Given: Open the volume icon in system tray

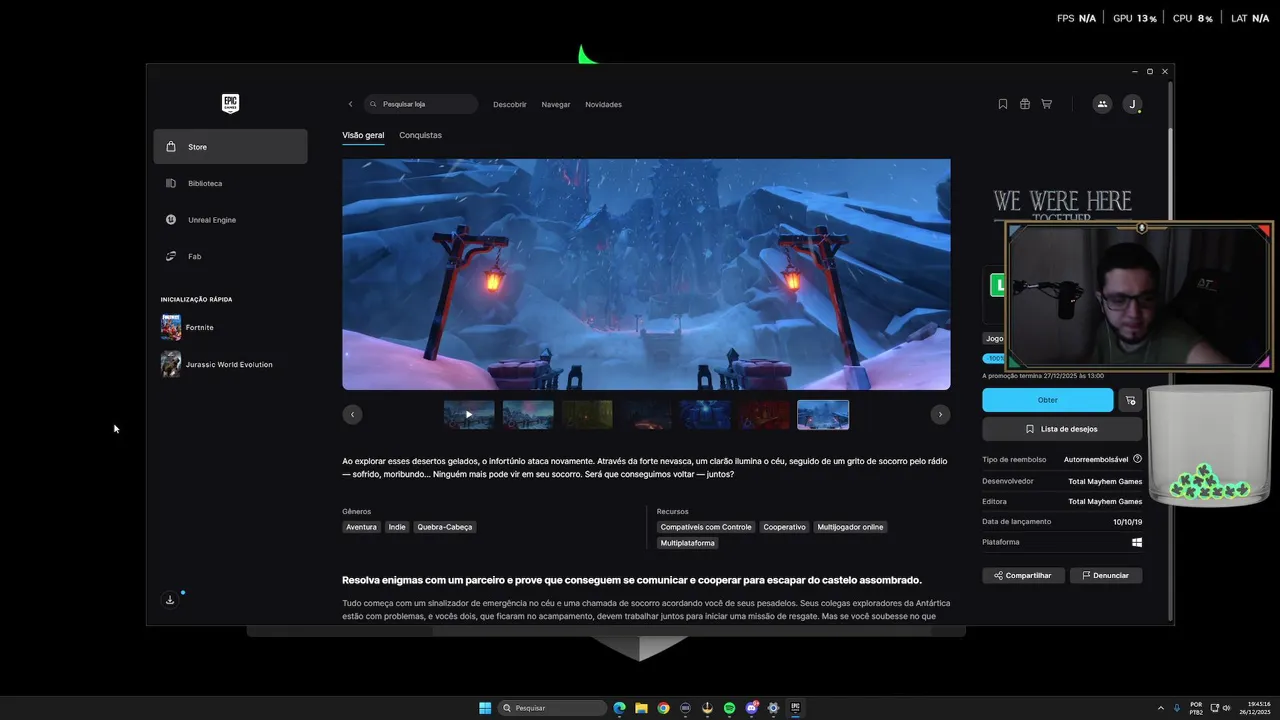Looking at the screenshot, I should (x=1227, y=708).
